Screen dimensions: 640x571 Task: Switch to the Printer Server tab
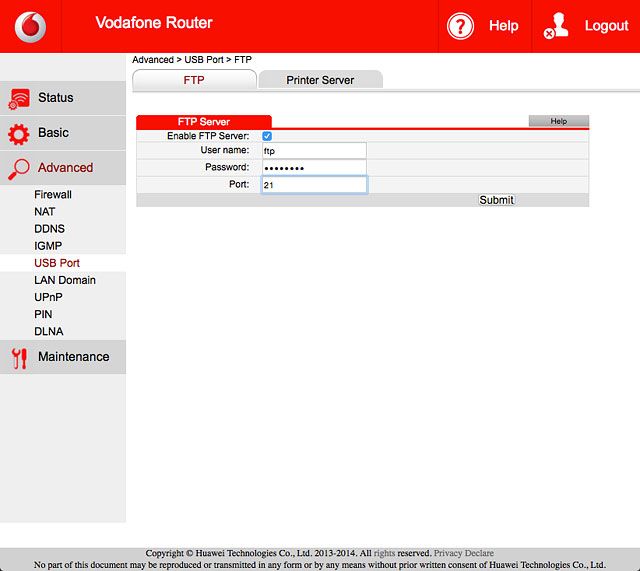click(x=320, y=80)
